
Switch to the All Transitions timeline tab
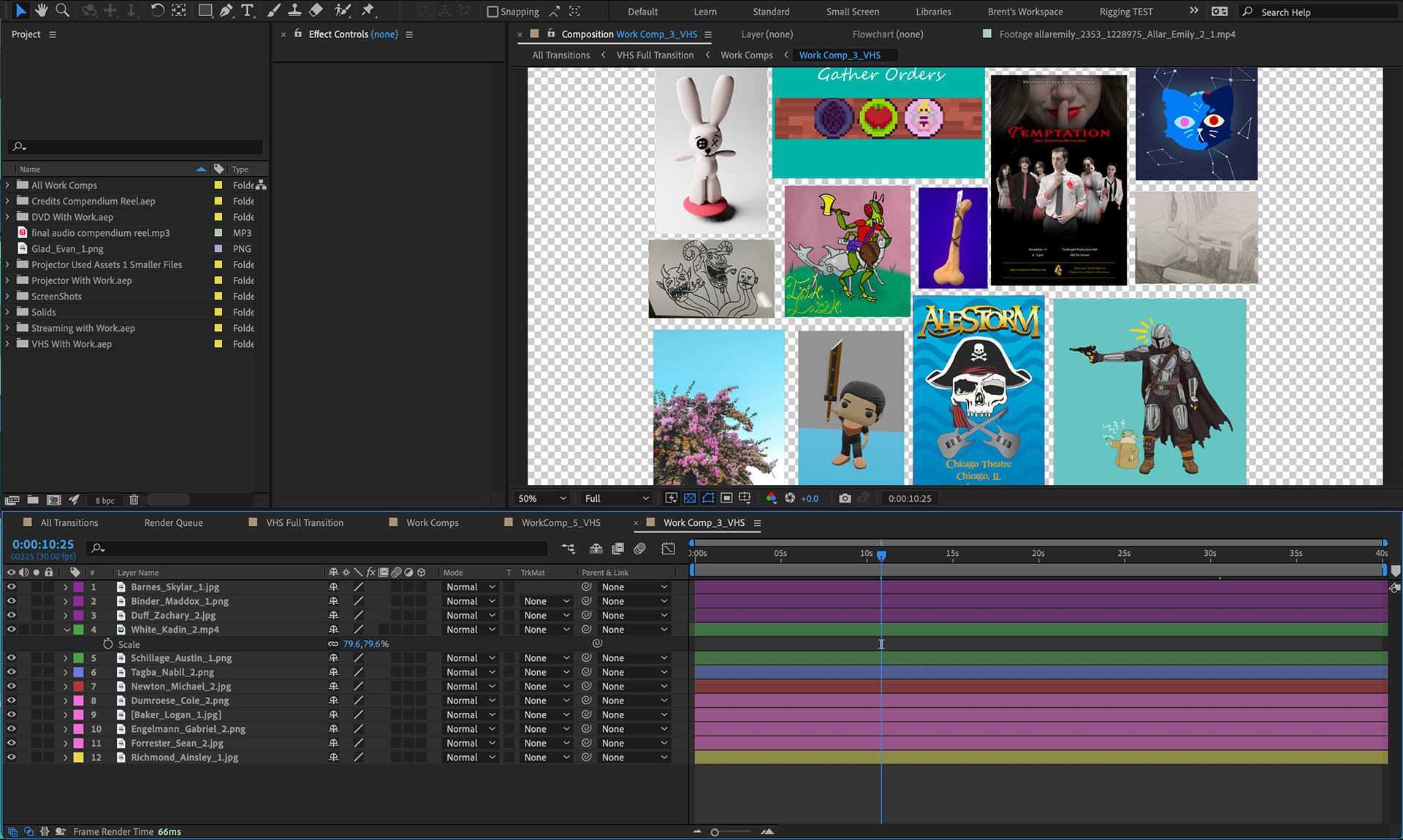(69, 523)
